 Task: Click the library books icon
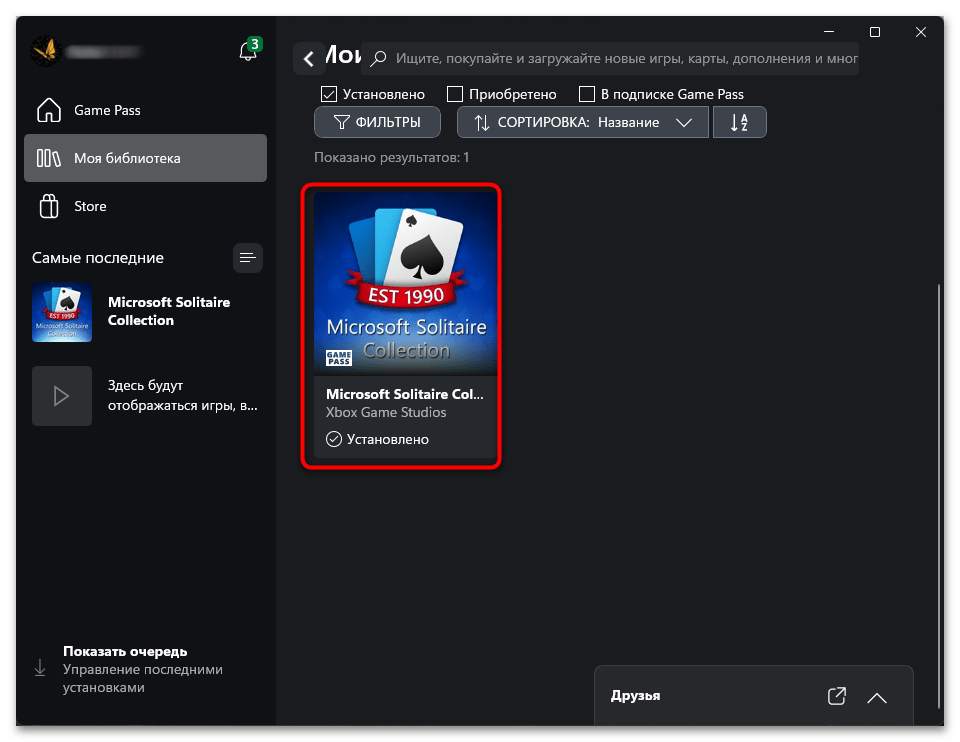tap(49, 158)
